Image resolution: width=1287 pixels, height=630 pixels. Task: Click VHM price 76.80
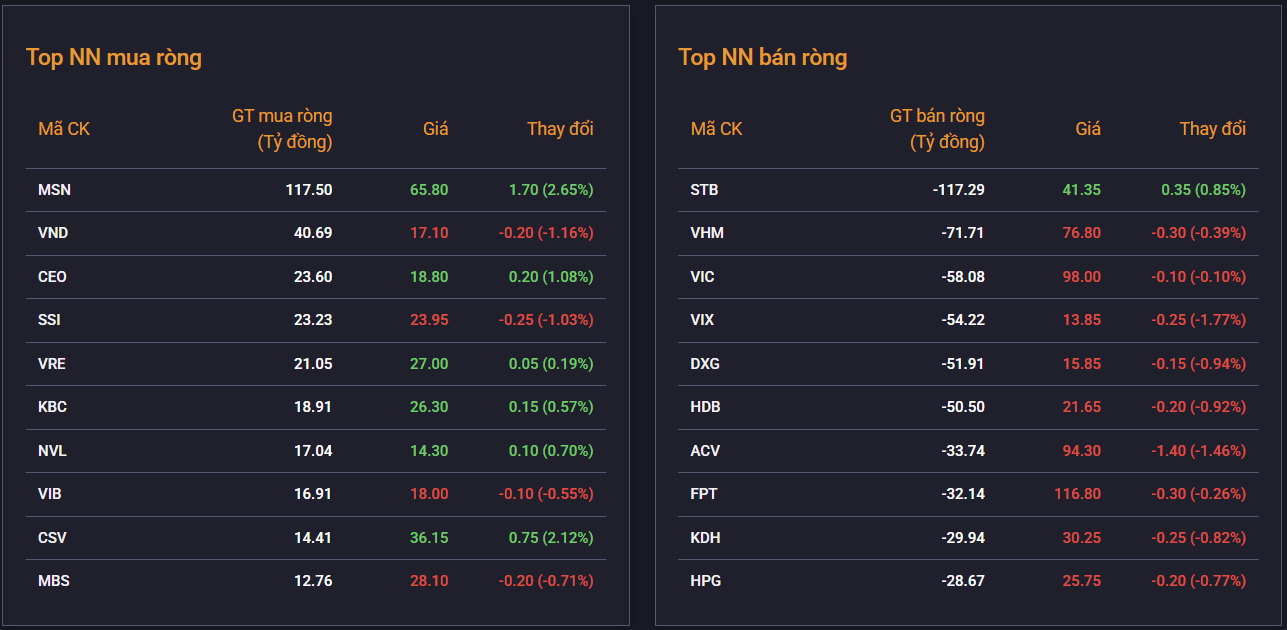pos(1081,233)
